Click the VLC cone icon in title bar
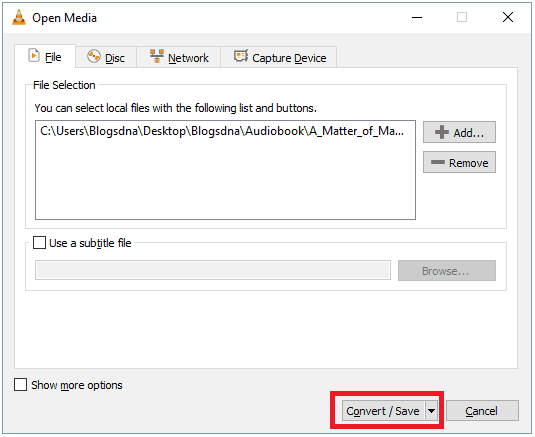 coord(19,17)
